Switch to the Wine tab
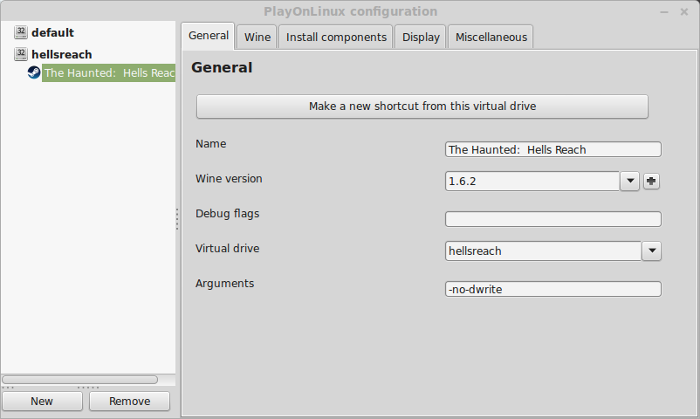The image size is (700, 419). pos(257,37)
